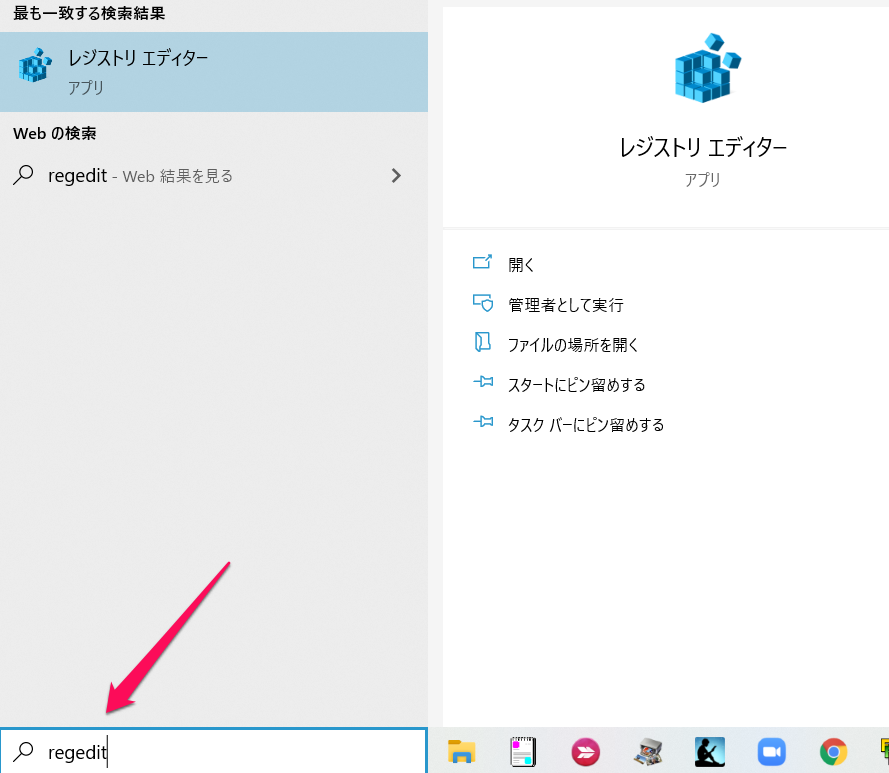
Task: Open File Explorer from the taskbar
Action: click(x=462, y=751)
